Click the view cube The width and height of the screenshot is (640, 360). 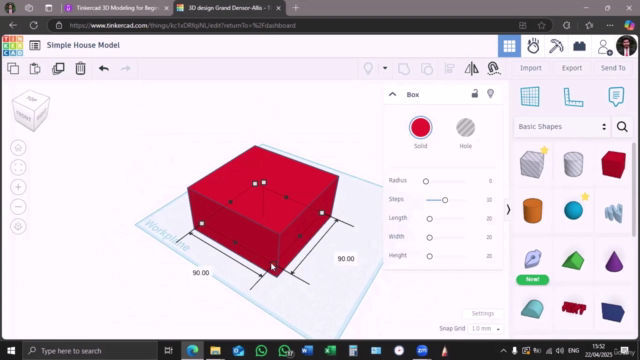click(31, 111)
